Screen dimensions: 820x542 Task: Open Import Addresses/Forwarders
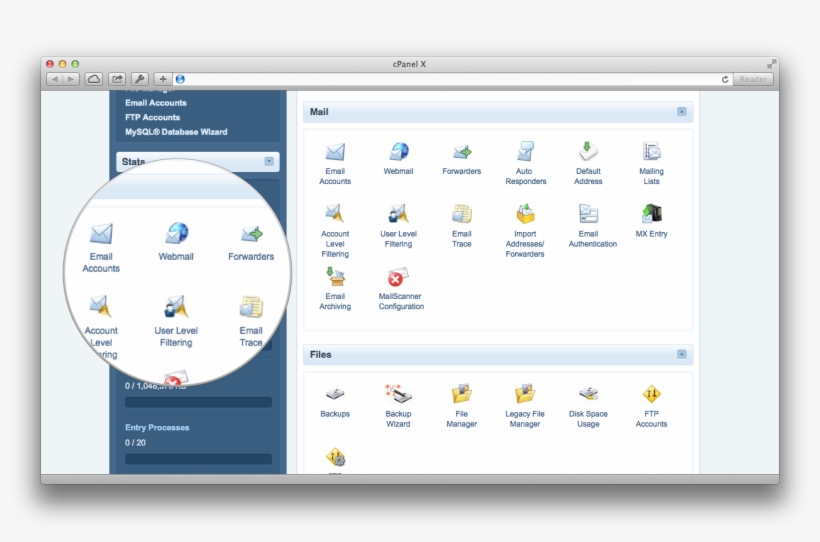click(x=525, y=230)
